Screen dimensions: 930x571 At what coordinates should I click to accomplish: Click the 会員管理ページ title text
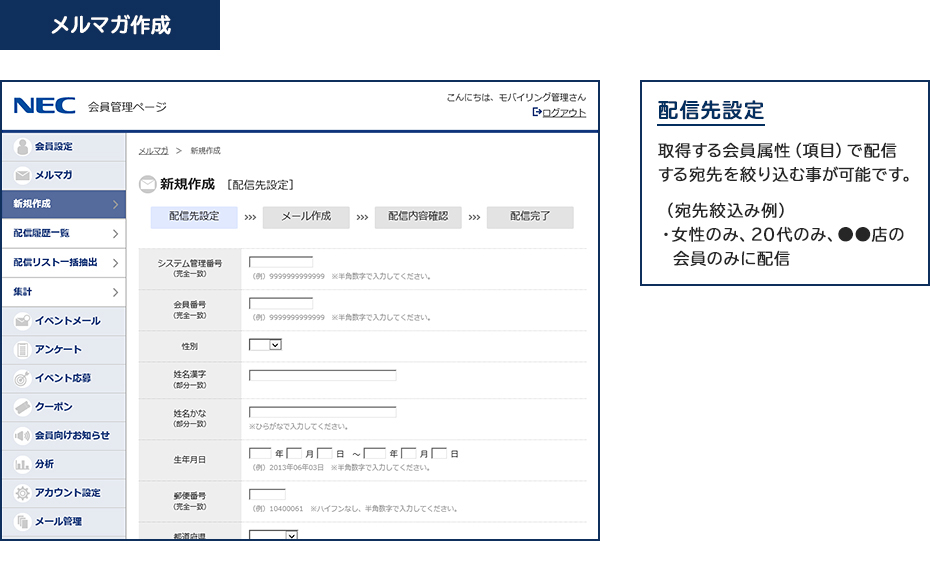pyautogui.click(x=128, y=107)
